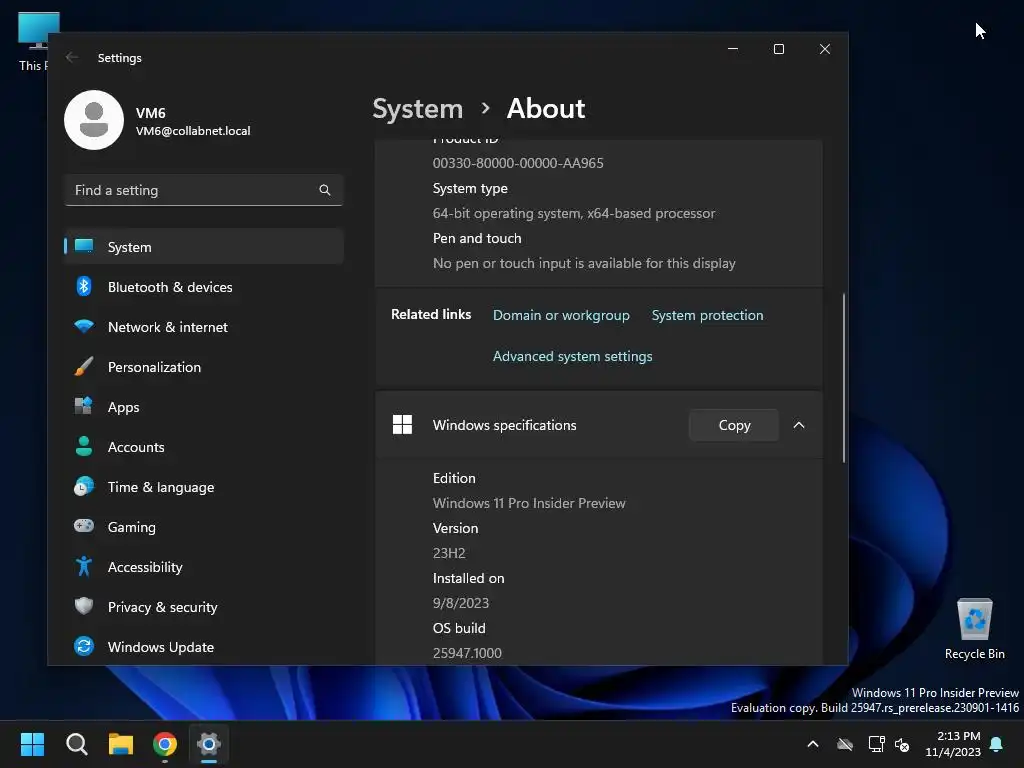Viewport: 1024px width, 768px height.
Task: Click the search magnifier in Find a setting
Action: coord(325,190)
